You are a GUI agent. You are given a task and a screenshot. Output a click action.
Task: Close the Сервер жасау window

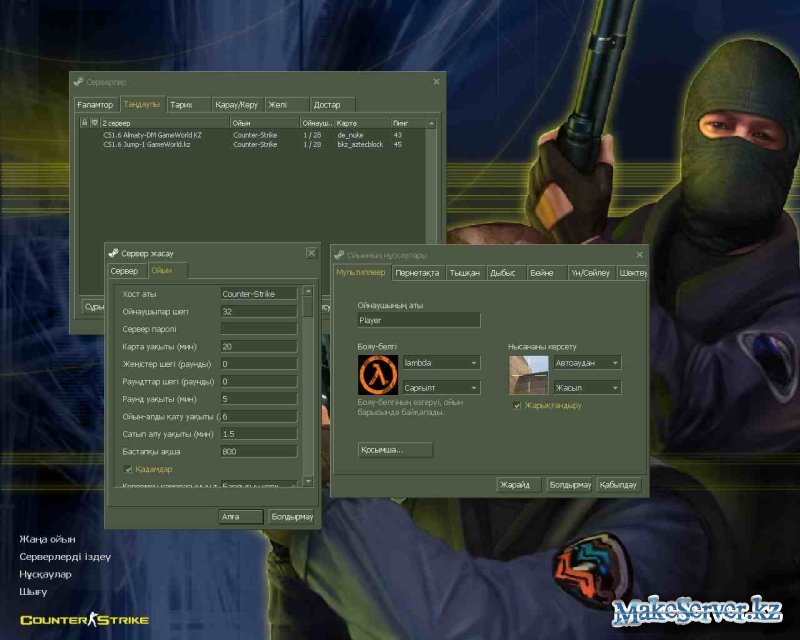[311, 253]
